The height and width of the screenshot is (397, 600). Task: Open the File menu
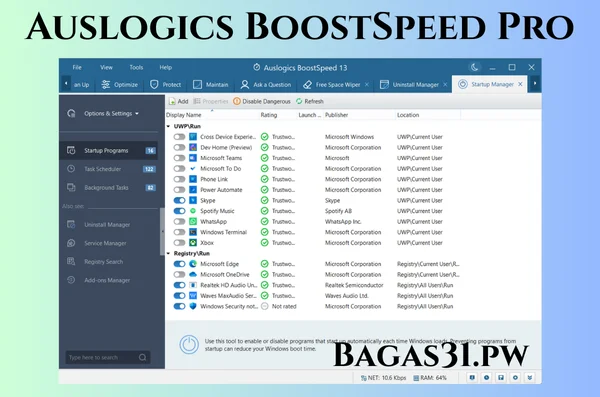(77, 67)
